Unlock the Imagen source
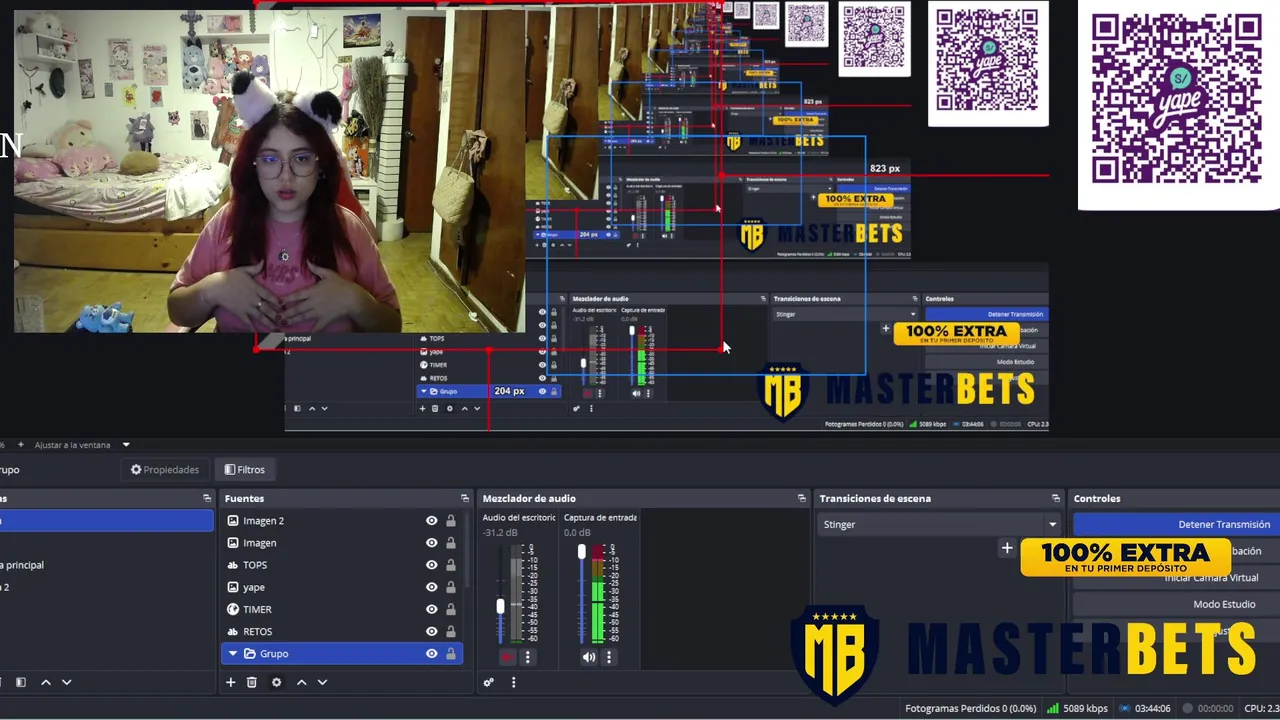Image resolution: width=1280 pixels, height=720 pixels. pos(451,543)
